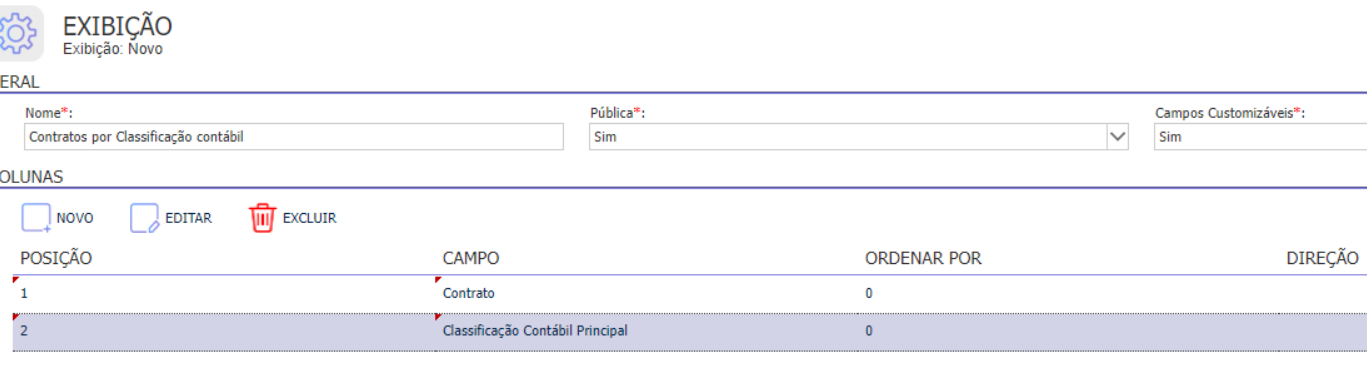
Task: Click the gear icon beside EXIBIÇÃO title
Action: (20, 33)
